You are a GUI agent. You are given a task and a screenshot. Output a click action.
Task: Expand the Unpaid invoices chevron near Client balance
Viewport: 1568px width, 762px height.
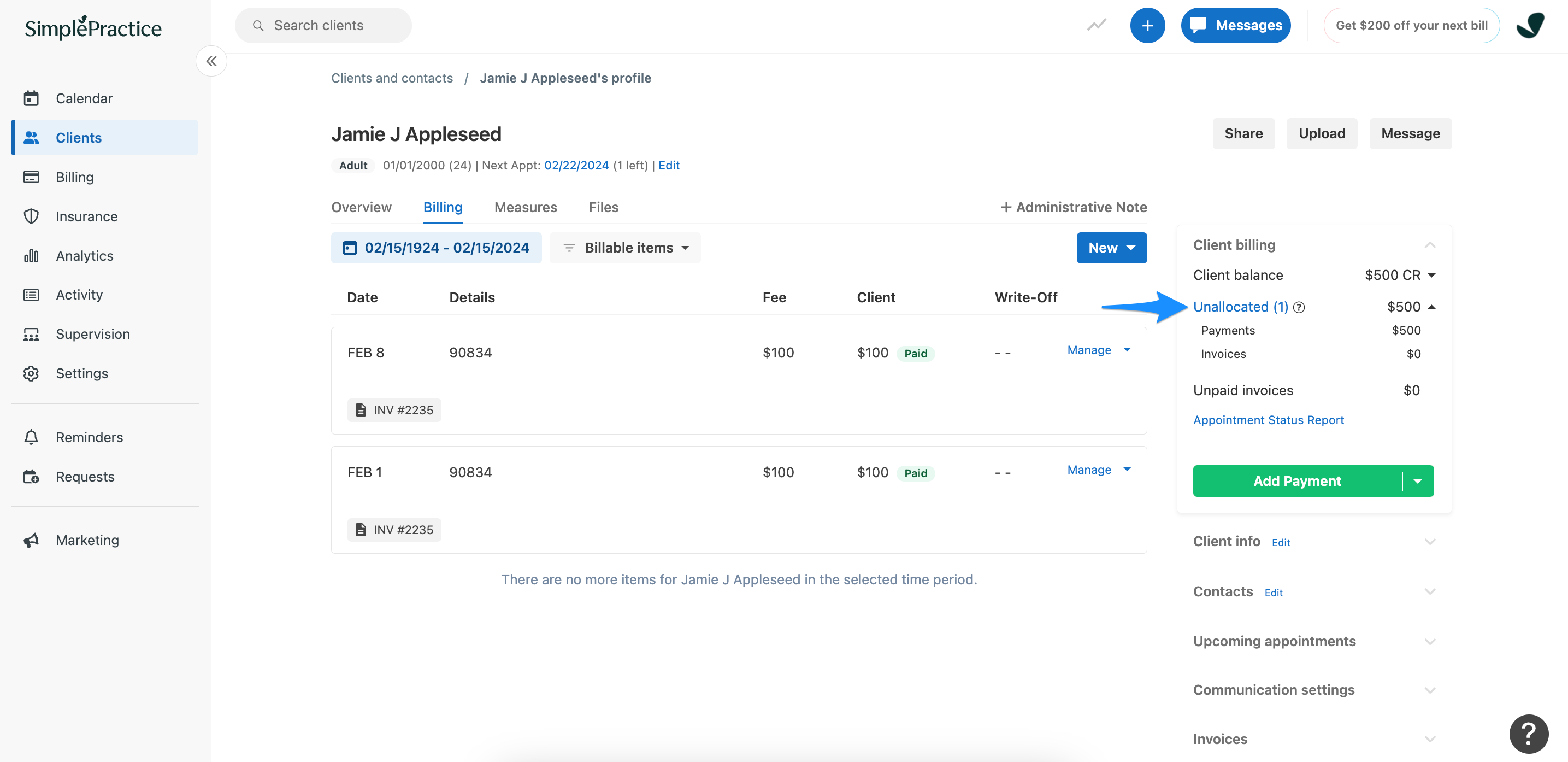coord(1431,275)
